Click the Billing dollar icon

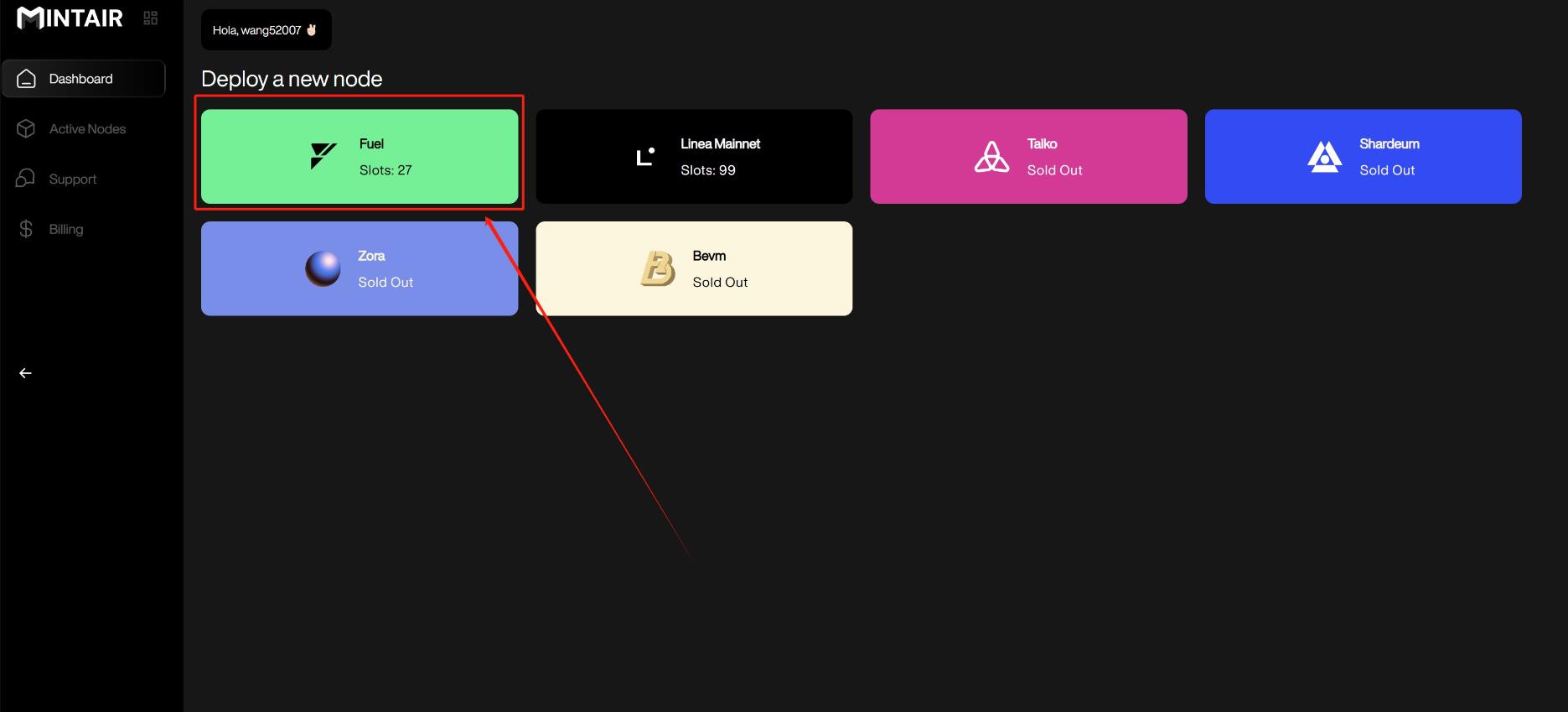pyautogui.click(x=26, y=229)
